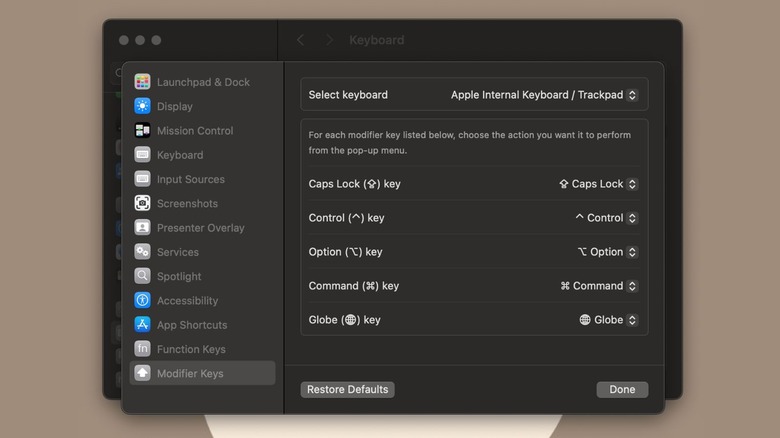Click the Mission Control icon

142,130
